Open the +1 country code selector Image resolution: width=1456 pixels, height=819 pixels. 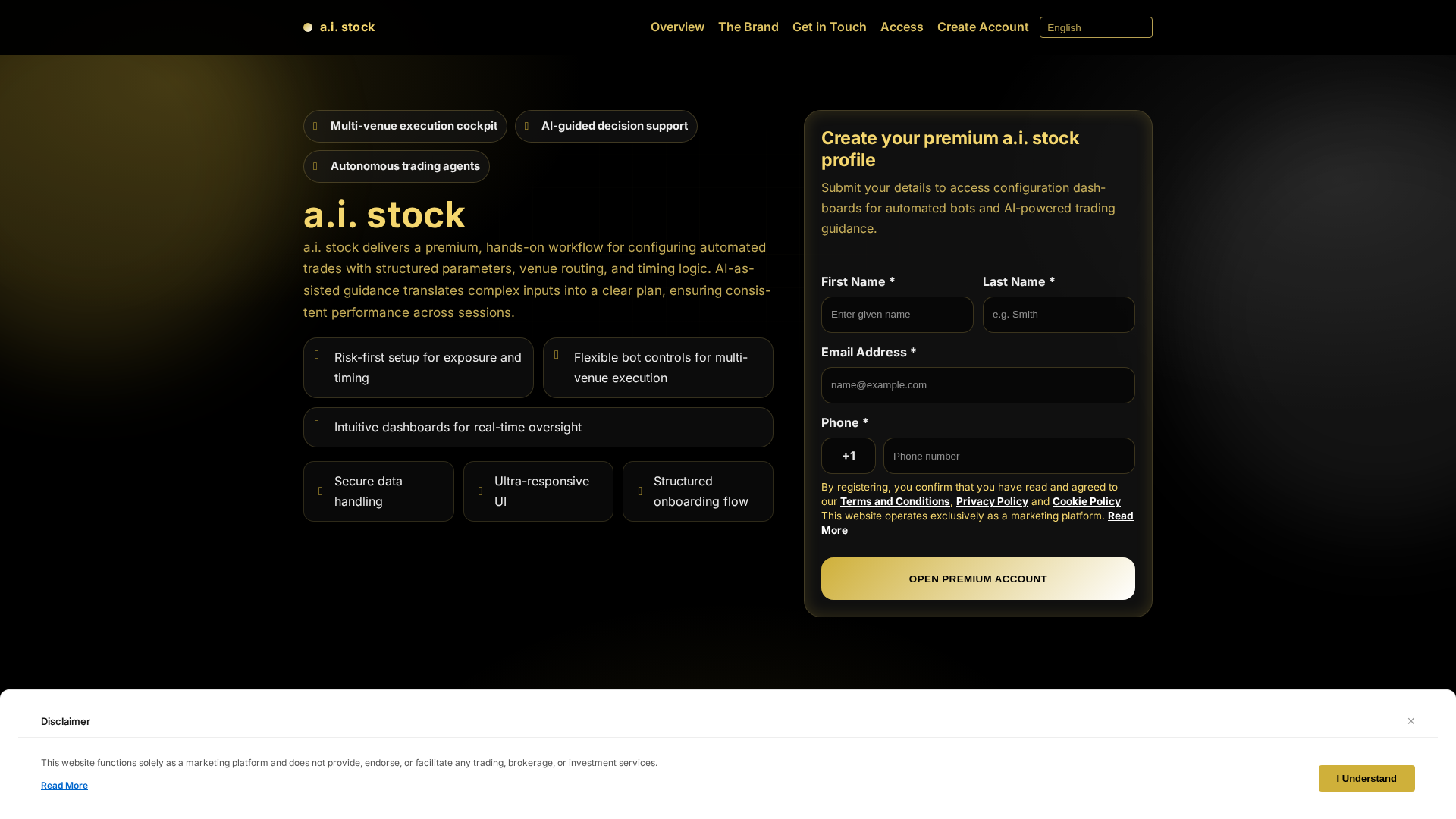click(849, 456)
